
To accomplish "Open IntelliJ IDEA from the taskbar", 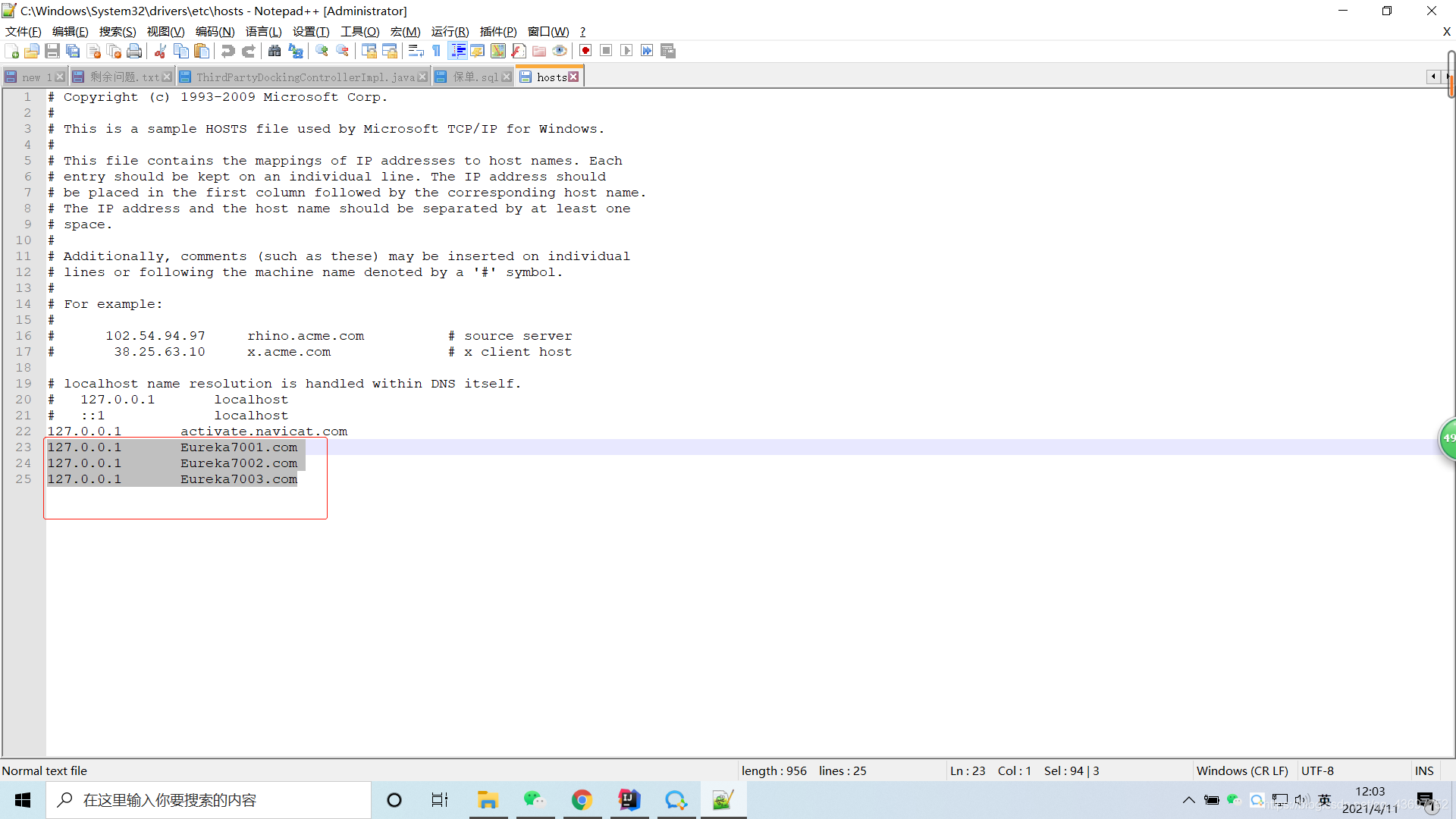I will 629,800.
